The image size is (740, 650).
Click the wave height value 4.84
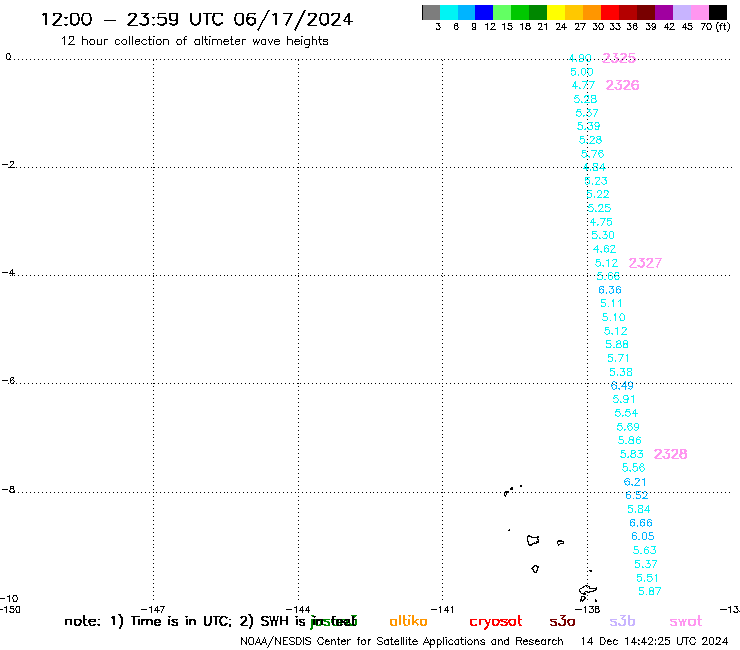[594, 167]
